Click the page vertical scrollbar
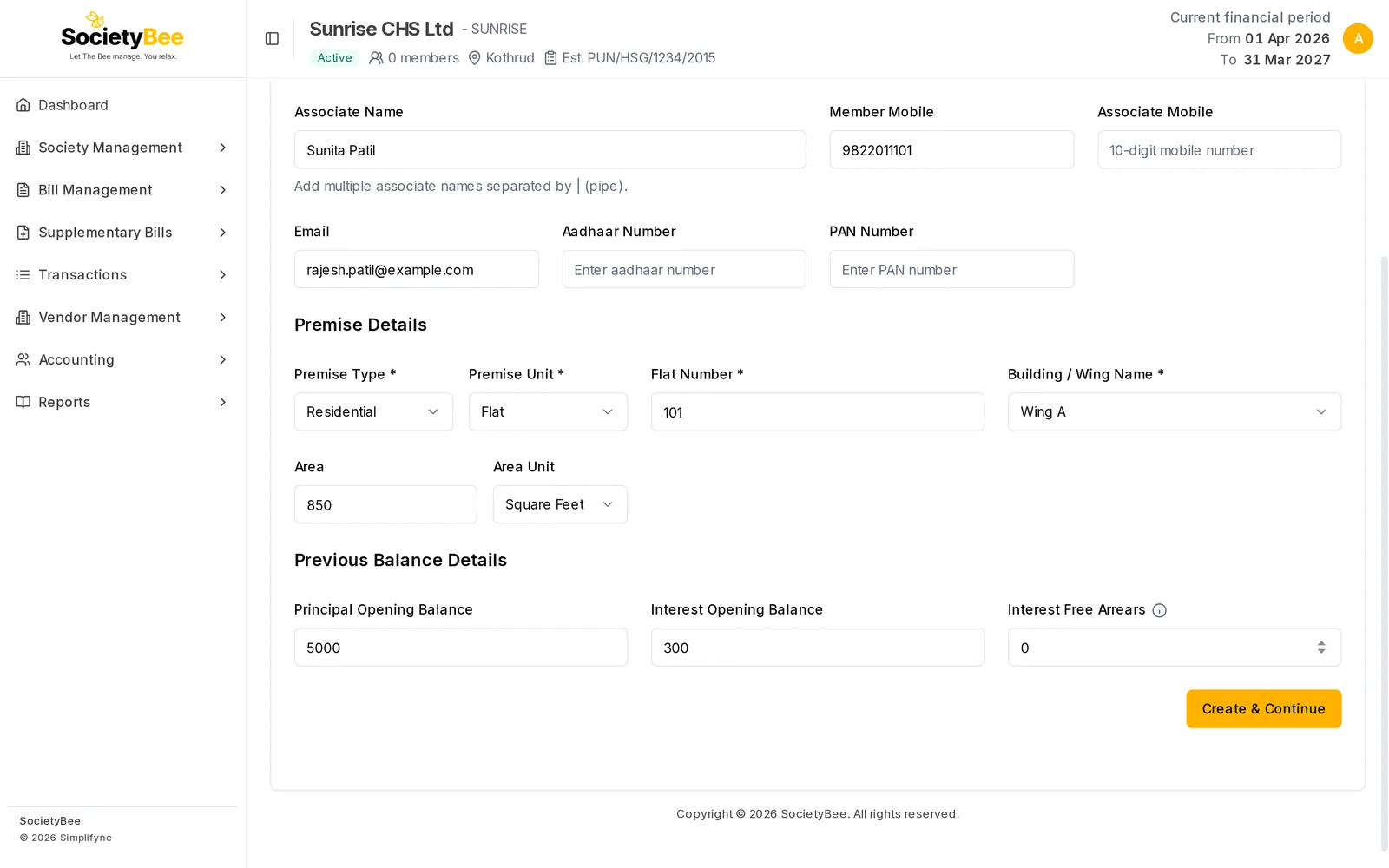 (1384, 553)
